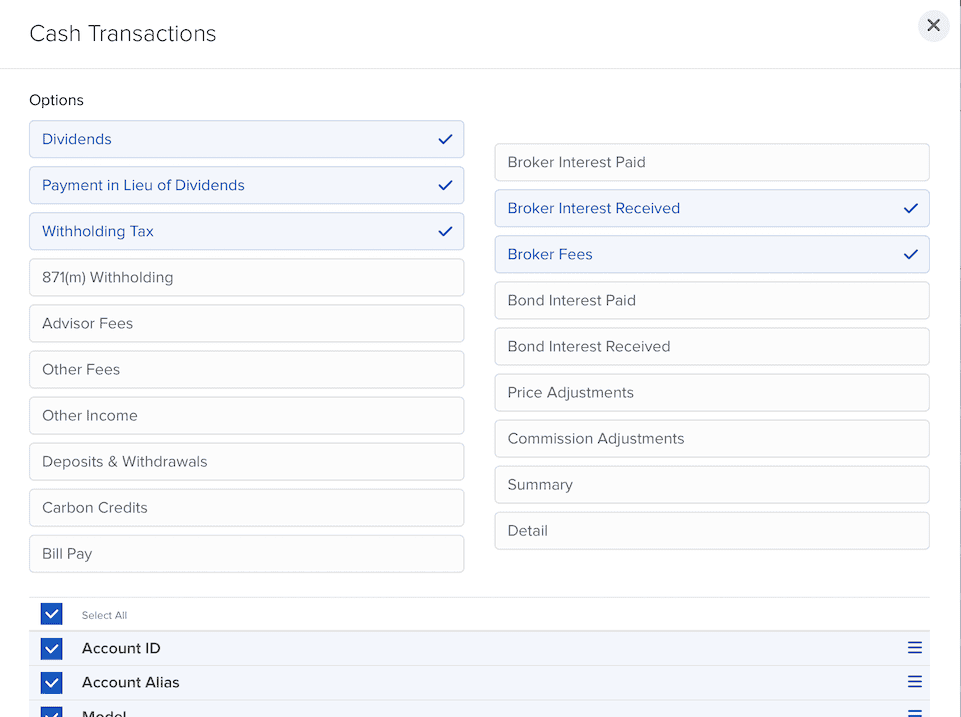Click the Account Alias reorder handle icon

(x=914, y=682)
